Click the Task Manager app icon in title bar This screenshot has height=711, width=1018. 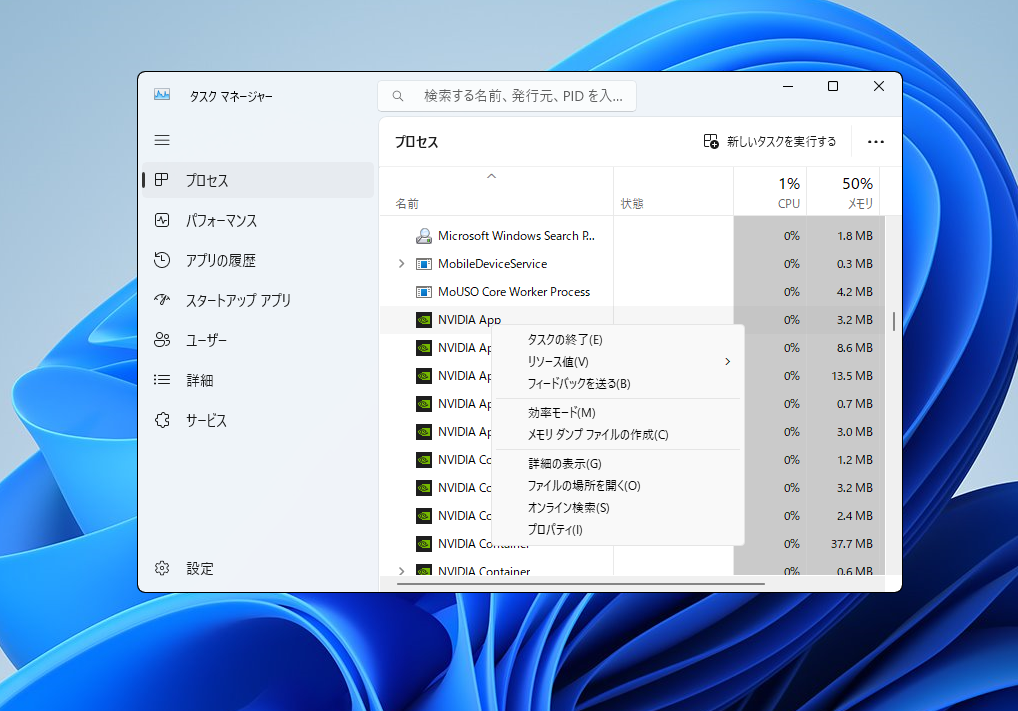(x=162, y=95)
